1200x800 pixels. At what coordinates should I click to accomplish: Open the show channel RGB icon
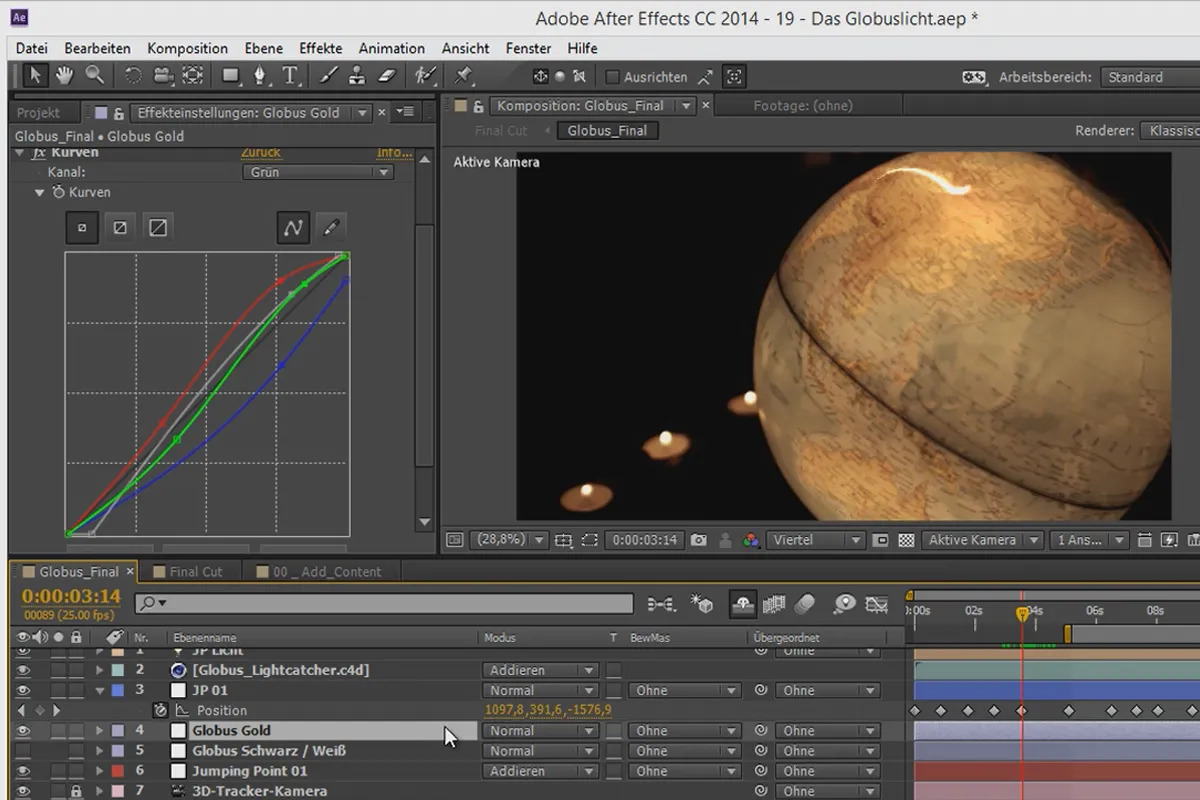tap(750, 540)
